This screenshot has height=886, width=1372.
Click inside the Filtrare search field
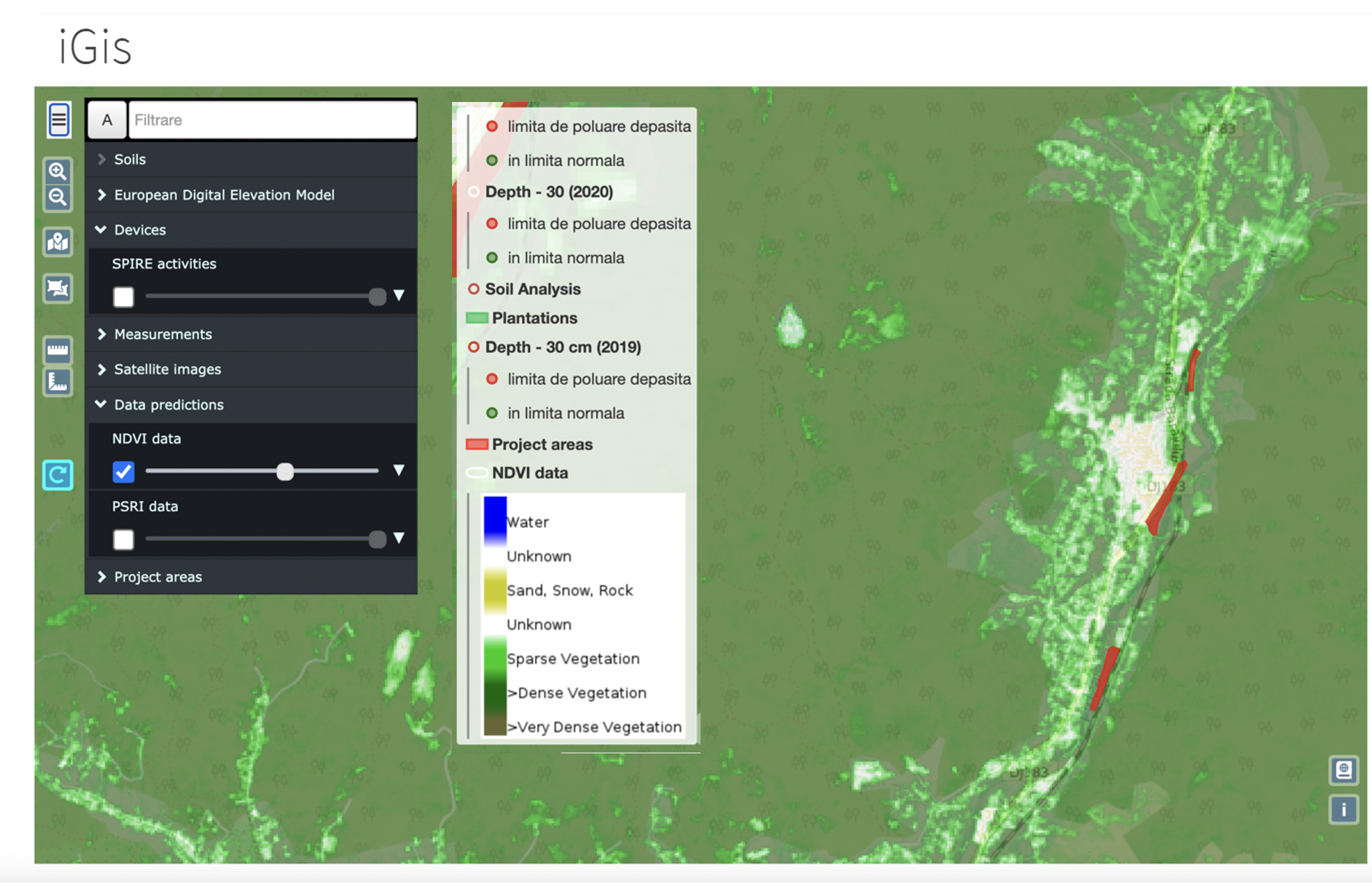[270, 119]
